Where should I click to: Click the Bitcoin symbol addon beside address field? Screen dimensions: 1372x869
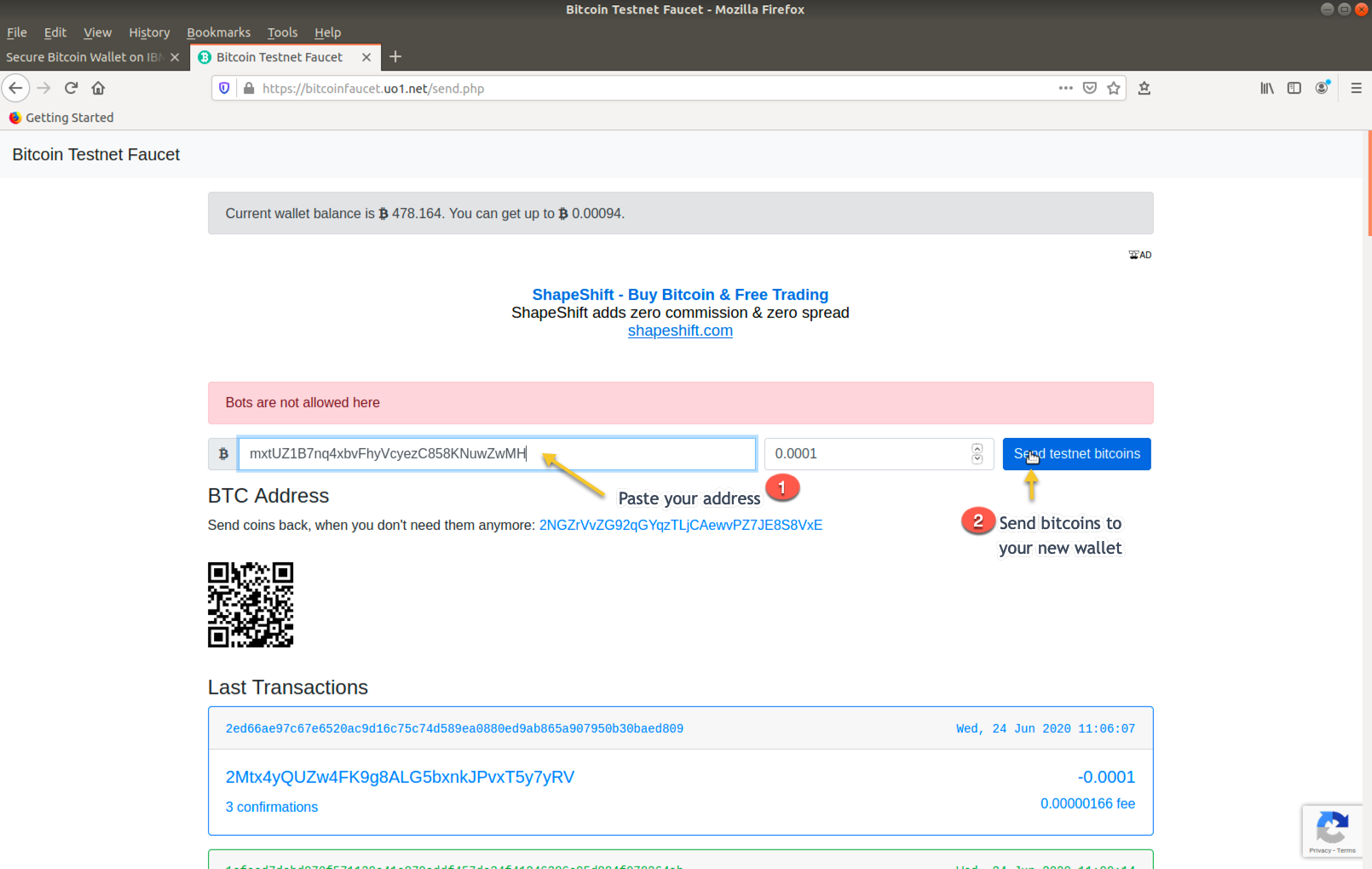(x=223, y=454)
